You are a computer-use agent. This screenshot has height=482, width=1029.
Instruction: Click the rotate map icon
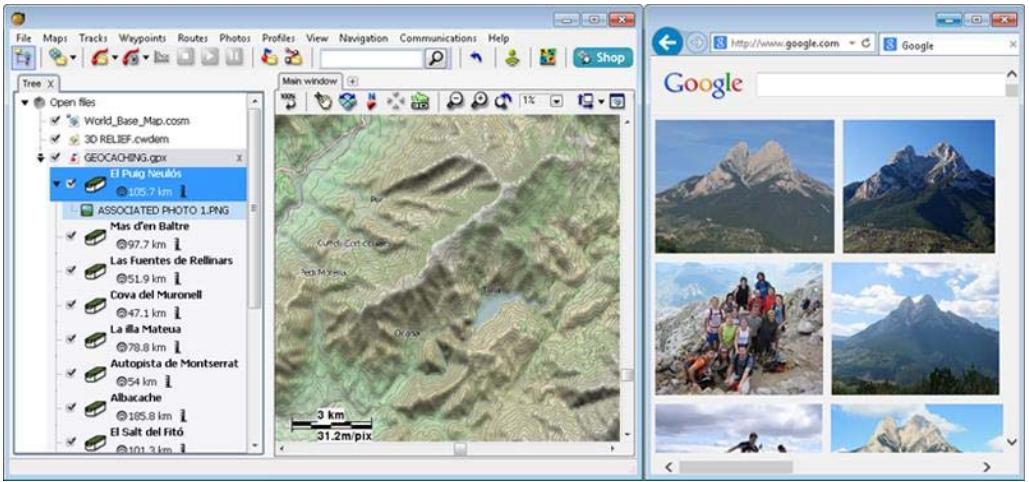click(x=499, y=101)
